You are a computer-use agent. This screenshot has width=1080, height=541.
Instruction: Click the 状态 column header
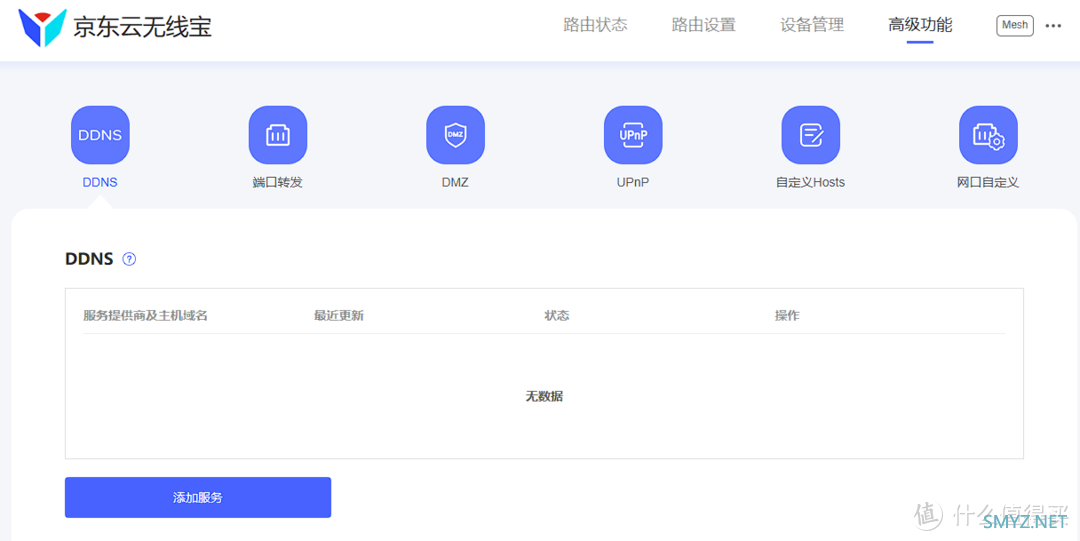click(557, 316)
